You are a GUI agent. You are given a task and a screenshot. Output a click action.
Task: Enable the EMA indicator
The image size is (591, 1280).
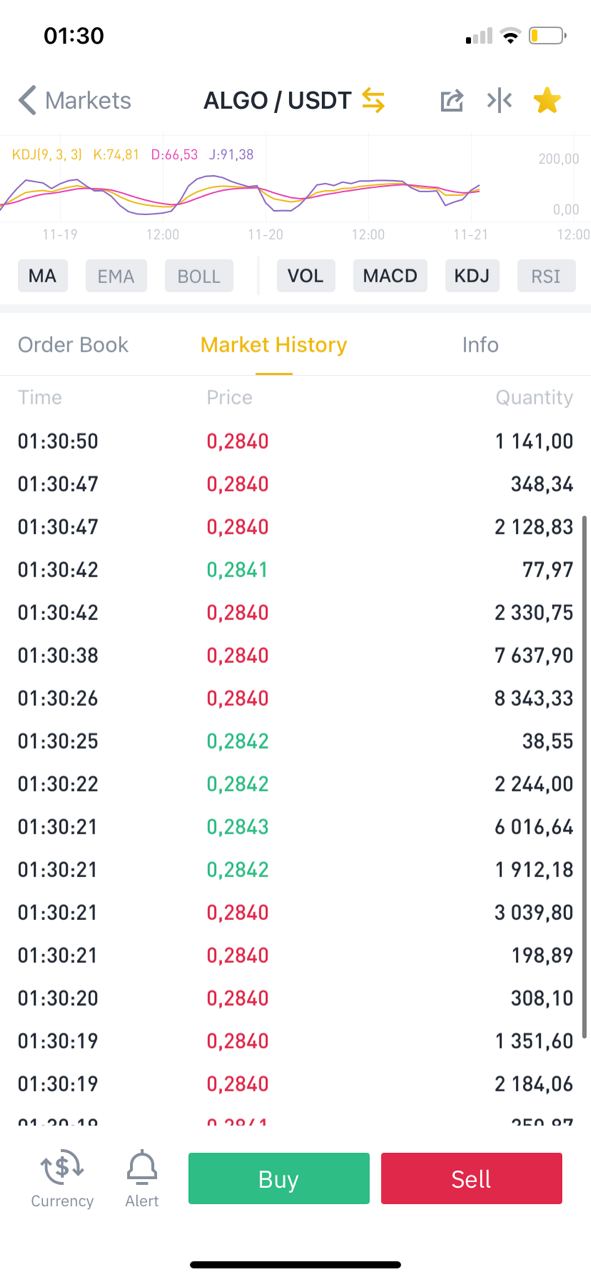116,276
